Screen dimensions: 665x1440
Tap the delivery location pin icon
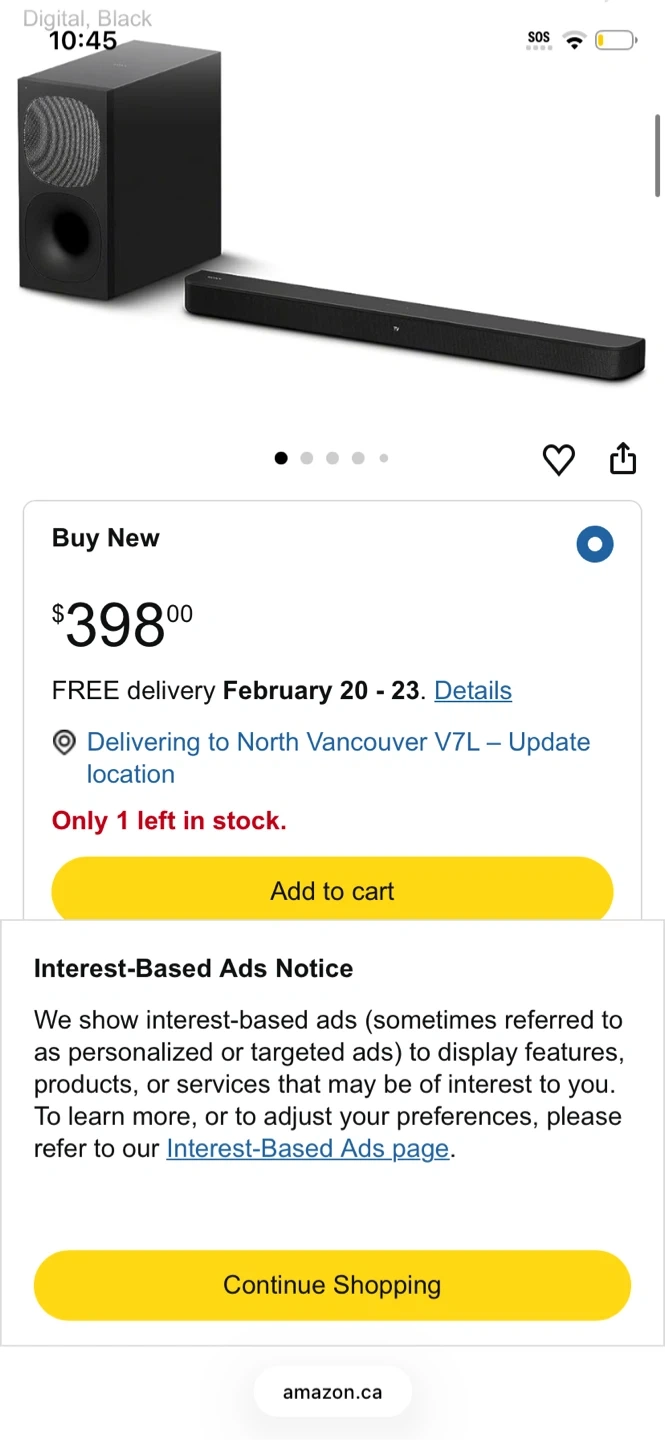[x=64, y=743]
